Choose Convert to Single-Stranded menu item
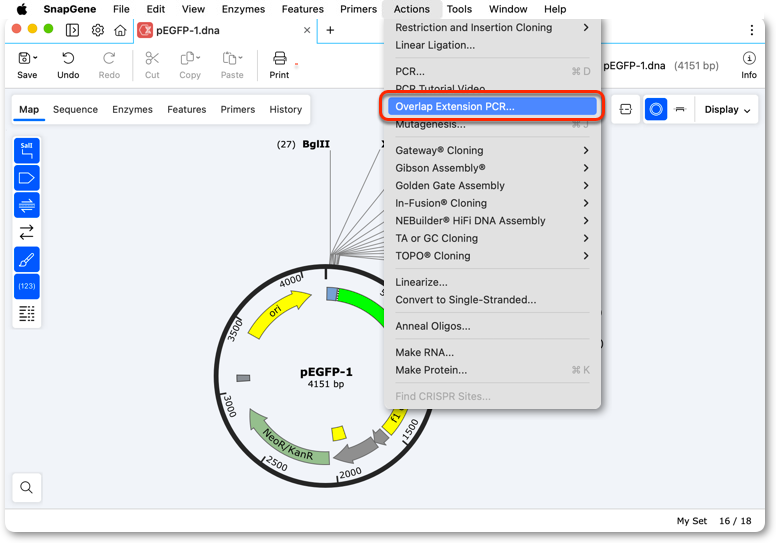Image resolution: width=777 pixels, height=543 pixels. click(x=492, y=300)
